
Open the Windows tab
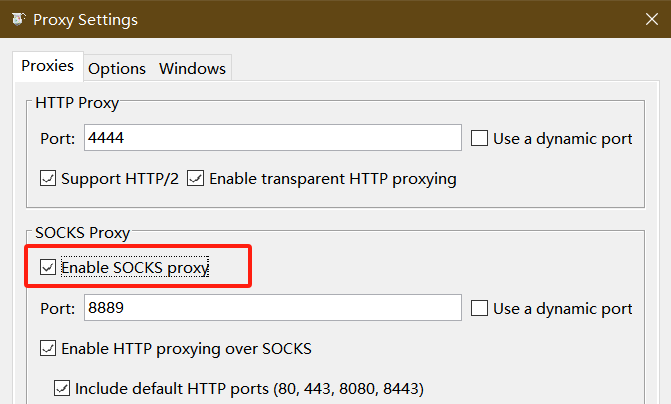point(193,68)
